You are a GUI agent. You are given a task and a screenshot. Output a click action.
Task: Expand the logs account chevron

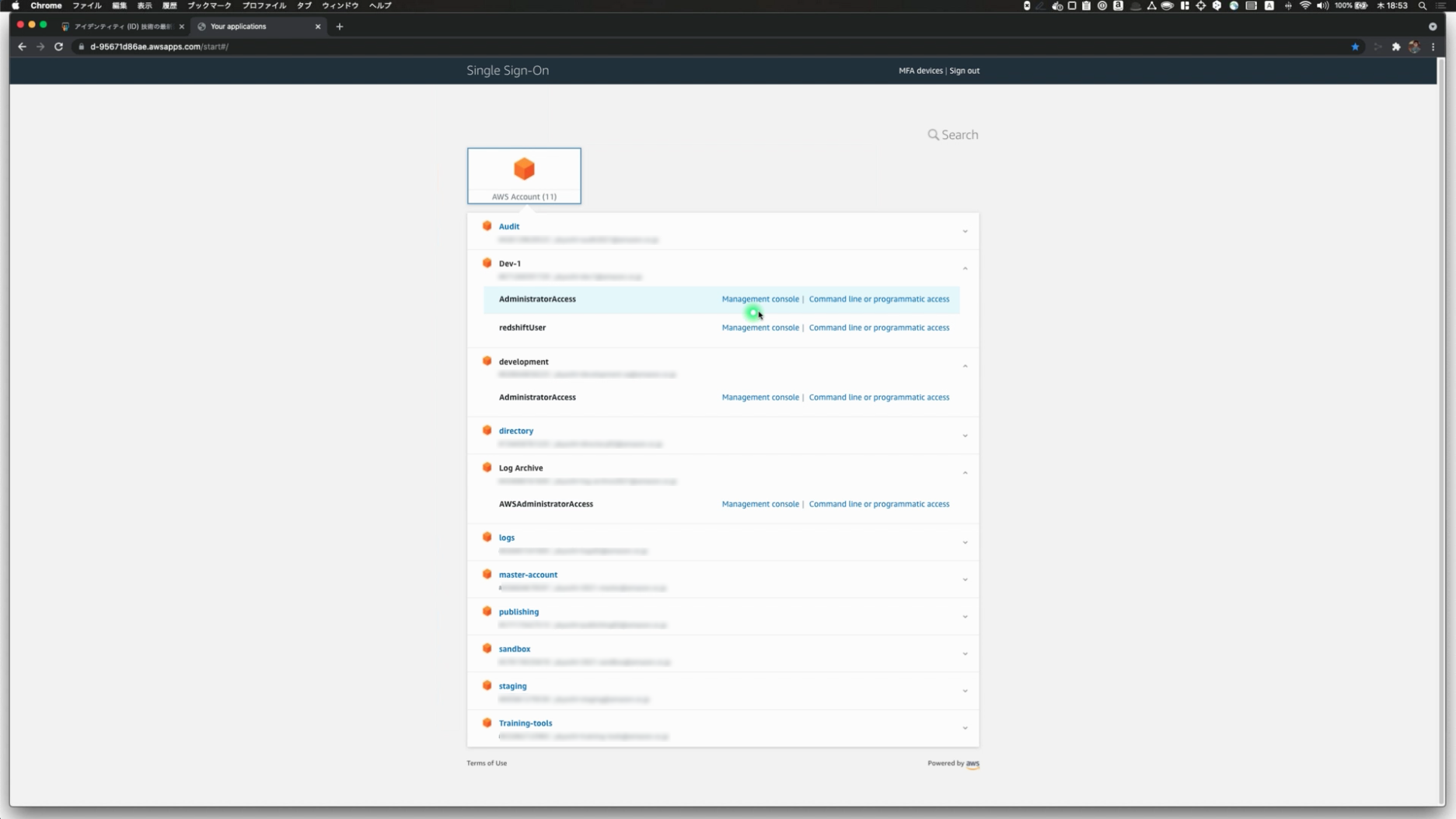pyautogui.click(x=965, y=543)
